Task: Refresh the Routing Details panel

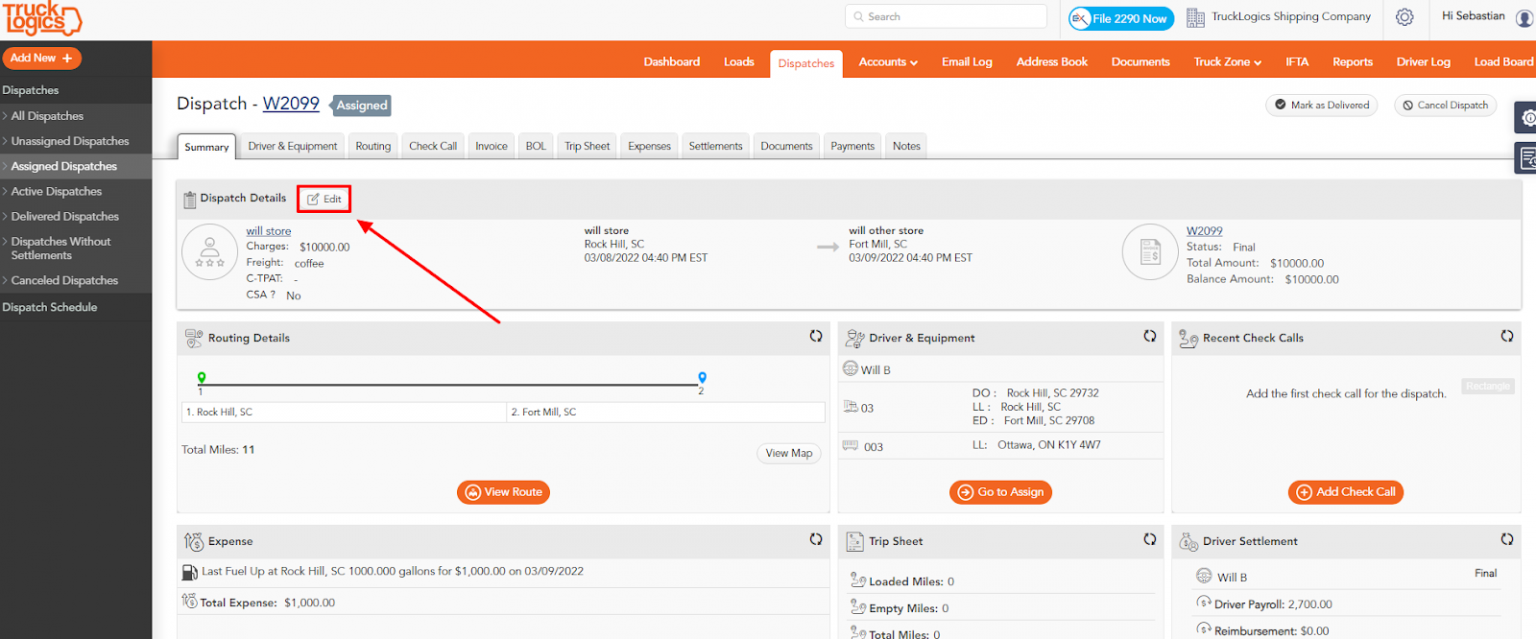Action: (816, 337)
